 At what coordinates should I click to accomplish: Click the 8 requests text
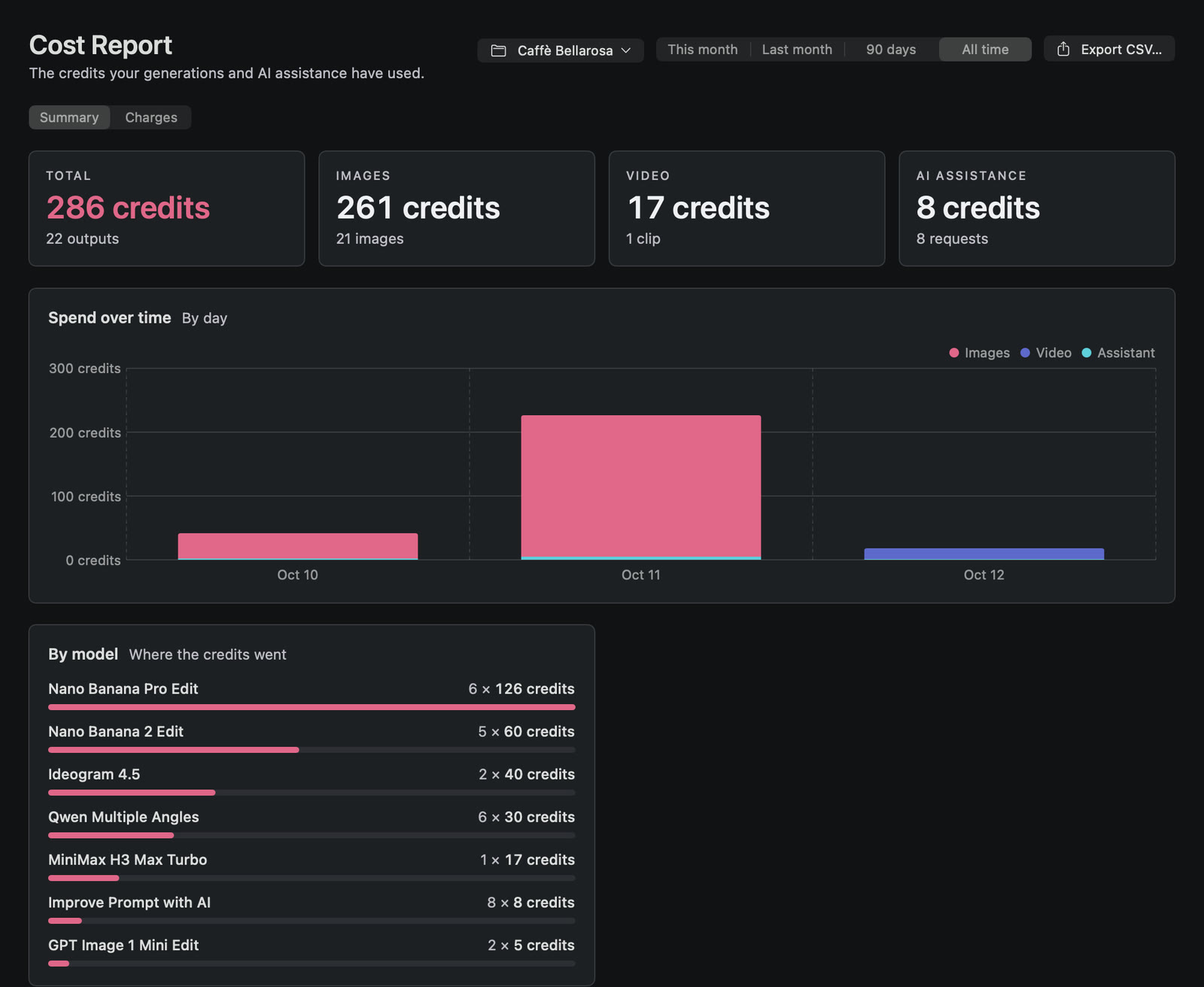tap(952, 238)
